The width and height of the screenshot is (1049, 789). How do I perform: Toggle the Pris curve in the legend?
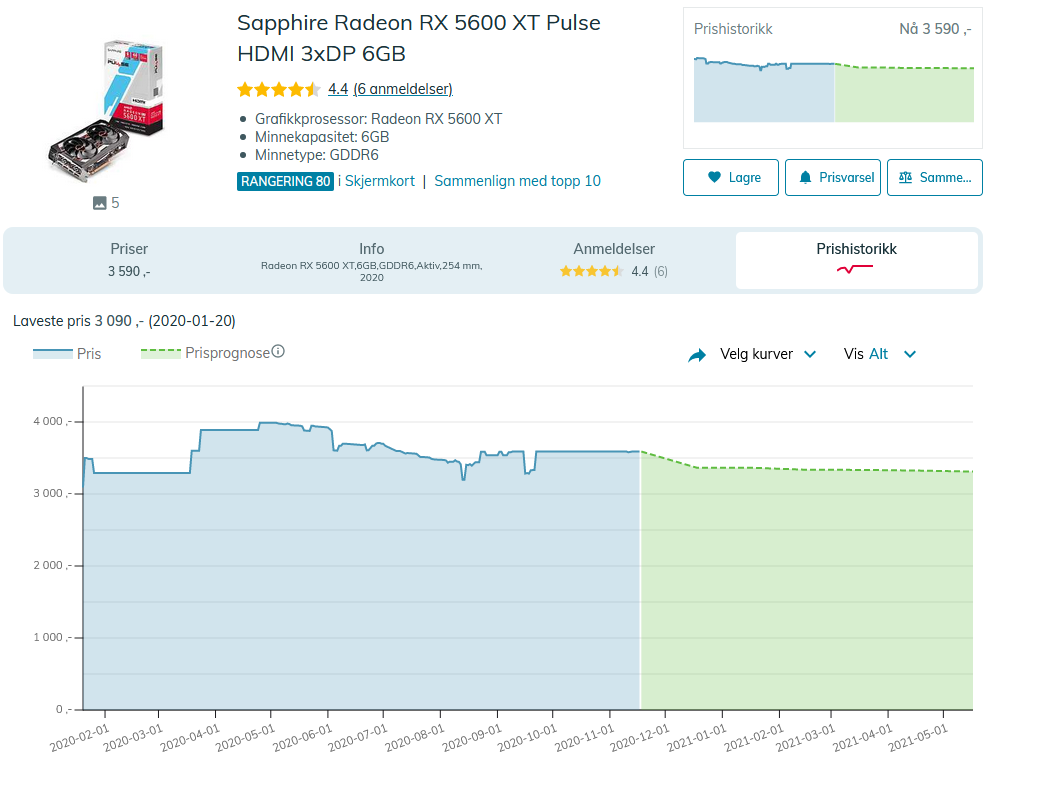click(67, 353)
